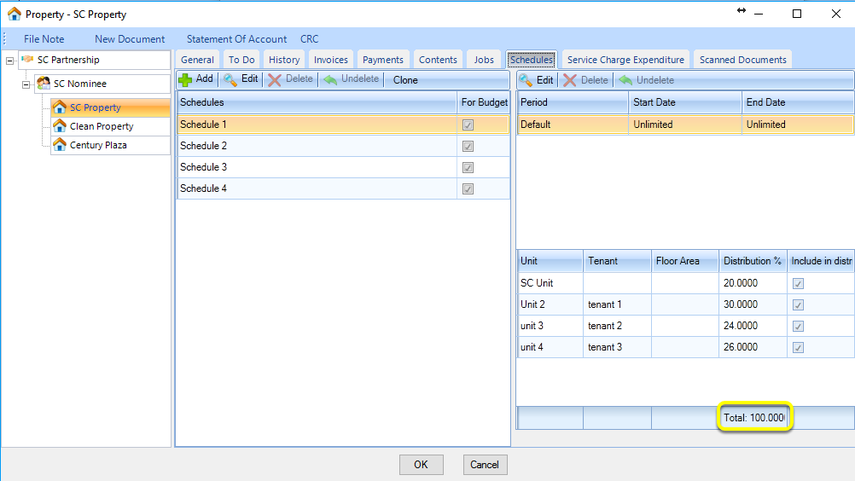855x481 pixels.
Task: Open the To Do tab
Action: [242, 59]
